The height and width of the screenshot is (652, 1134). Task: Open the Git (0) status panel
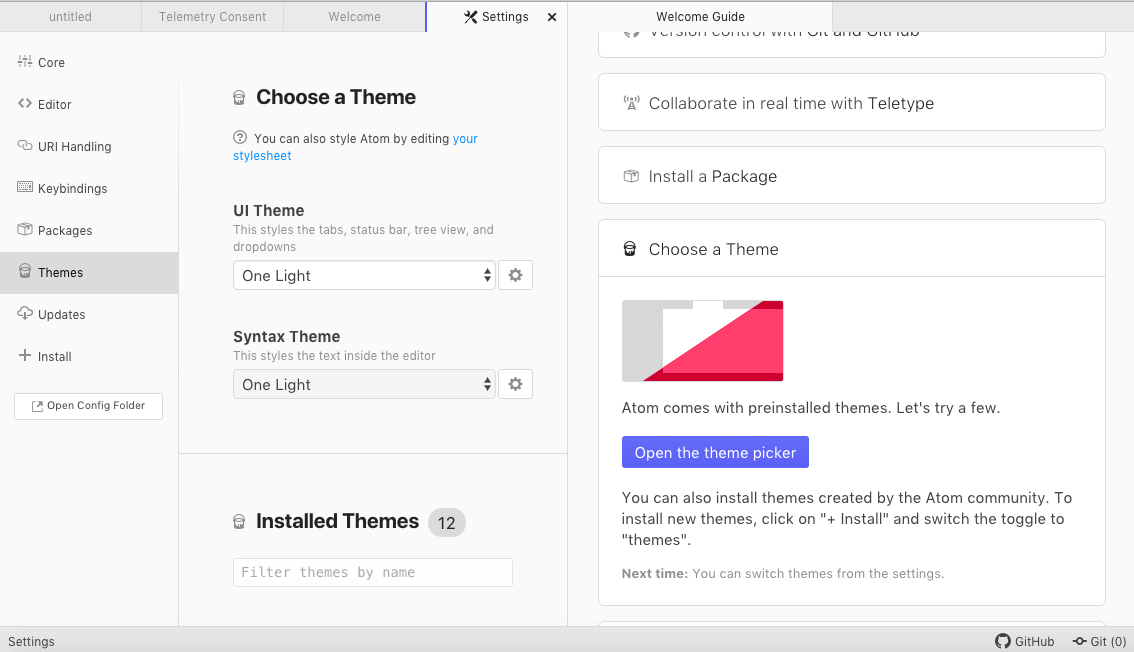1099,641
